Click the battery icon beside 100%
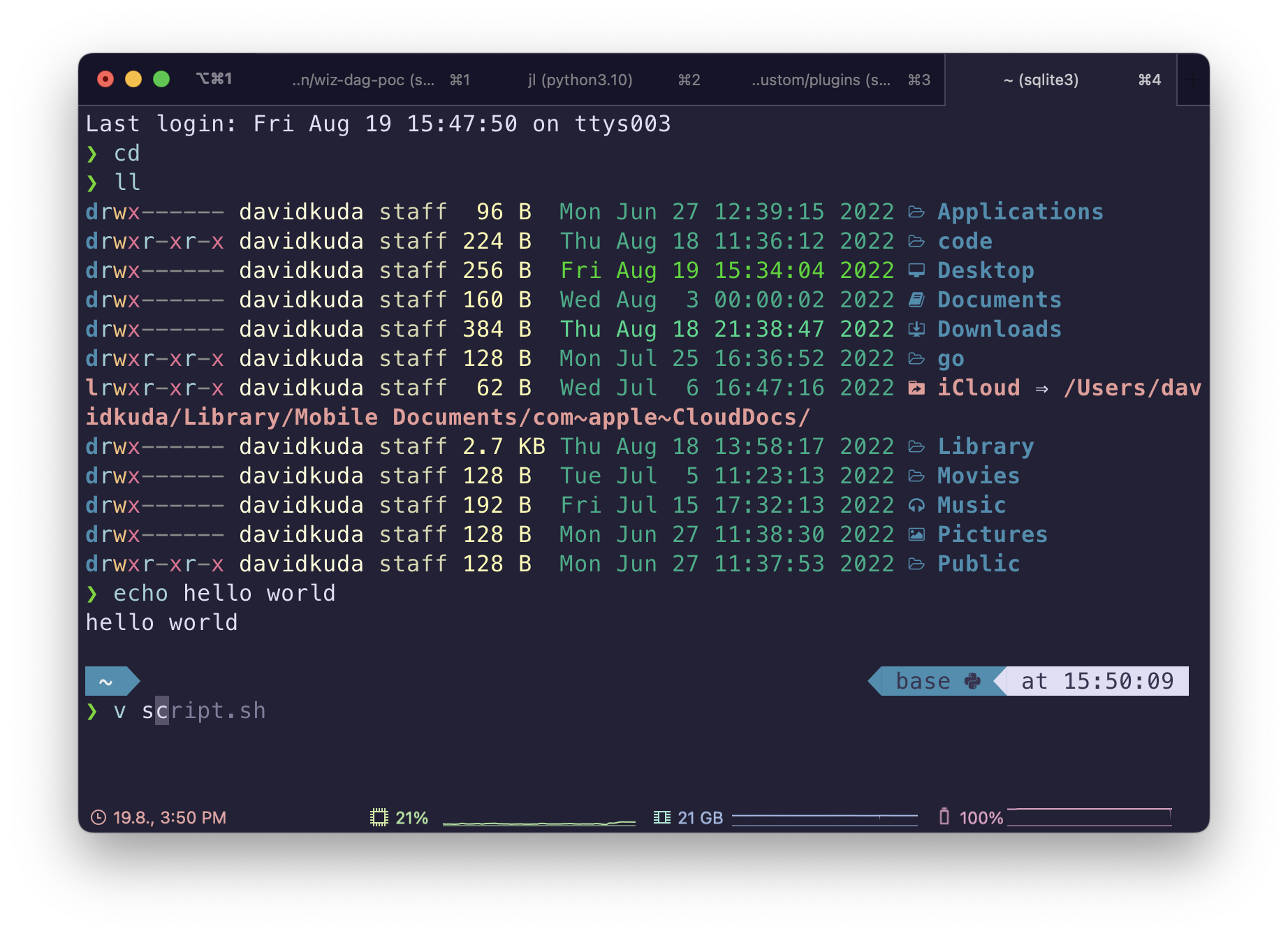This screenshot has height=936, width=1288. point(944,817)
